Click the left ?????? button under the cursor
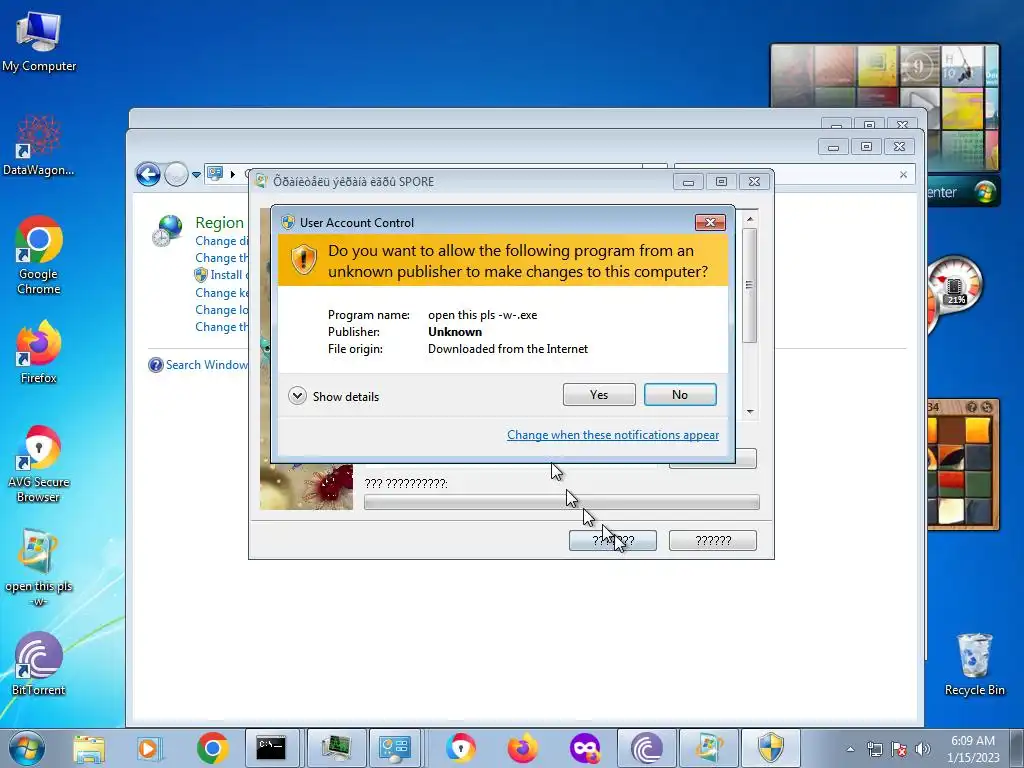The width and height of the screenshot is (1024, 768). coord(613,541)
